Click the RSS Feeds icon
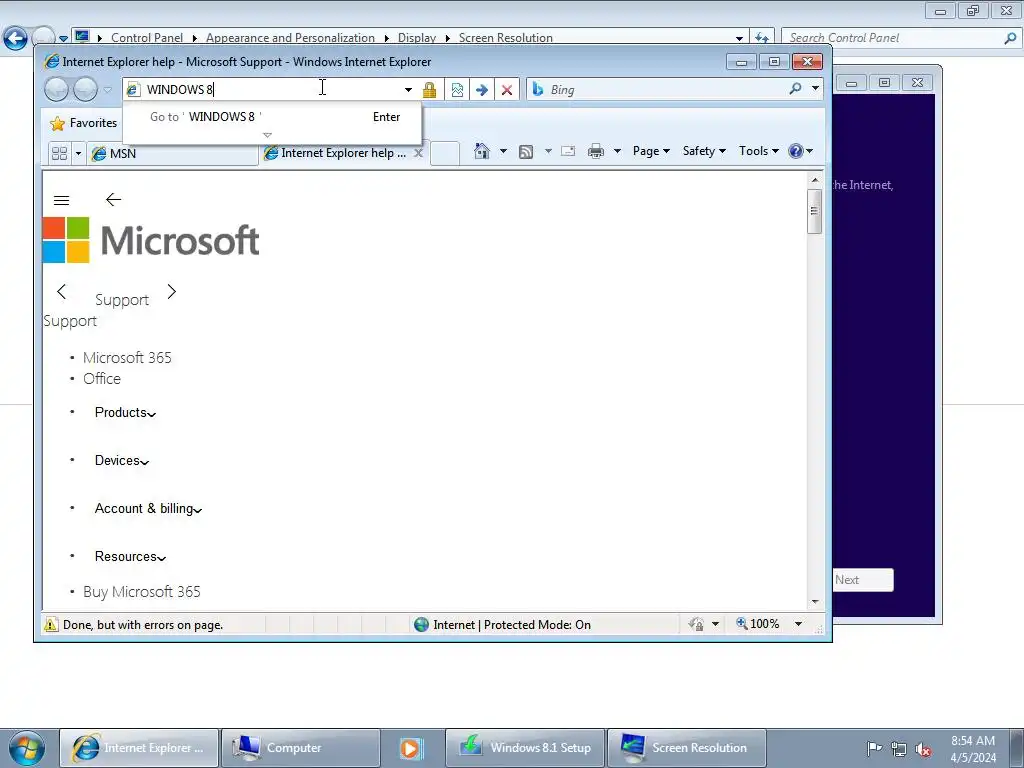Screen dimensions: 1024x768 point(526,152)
